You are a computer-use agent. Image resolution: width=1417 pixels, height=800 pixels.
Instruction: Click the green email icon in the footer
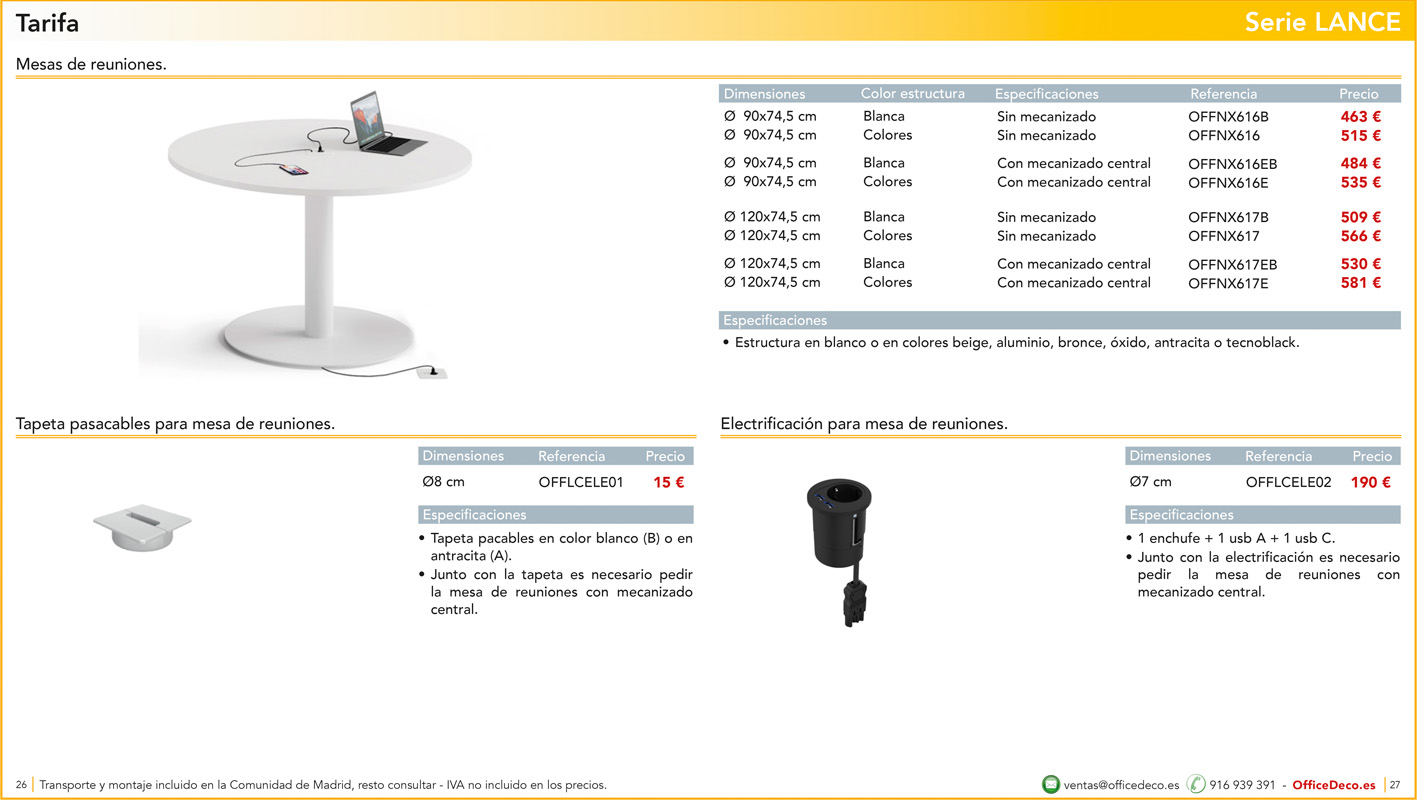click(1050, 784)
